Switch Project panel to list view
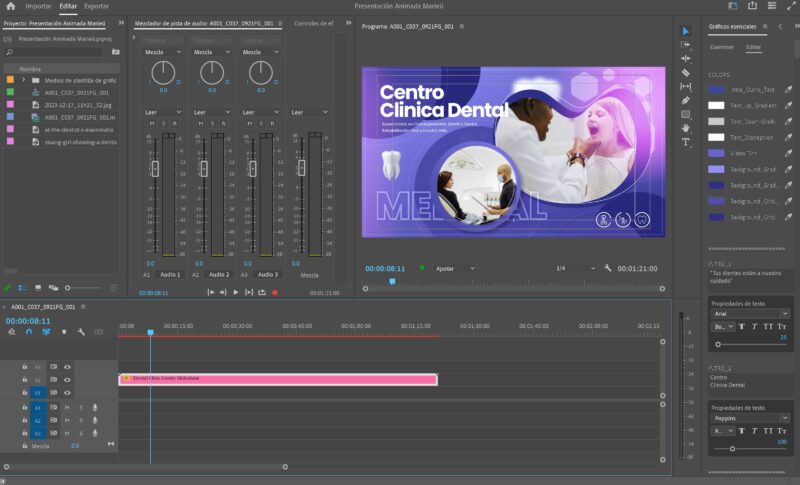This screenshot has width=800, height=485. coord(22,288)
